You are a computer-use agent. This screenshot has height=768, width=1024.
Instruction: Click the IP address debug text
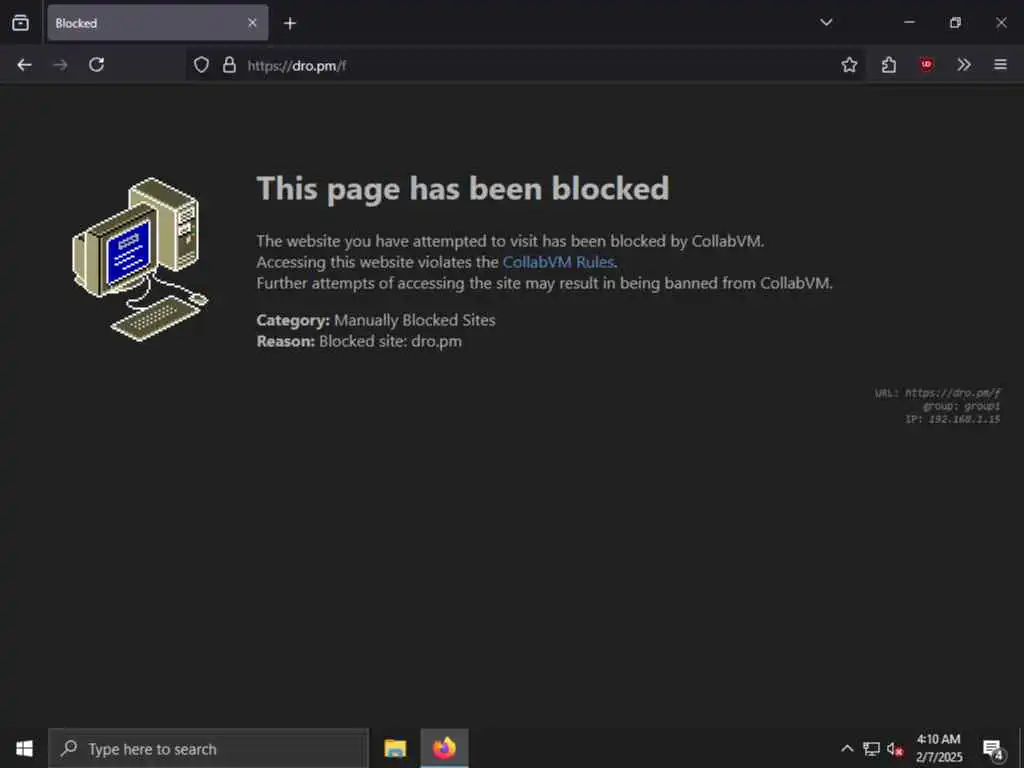[952, 419]
